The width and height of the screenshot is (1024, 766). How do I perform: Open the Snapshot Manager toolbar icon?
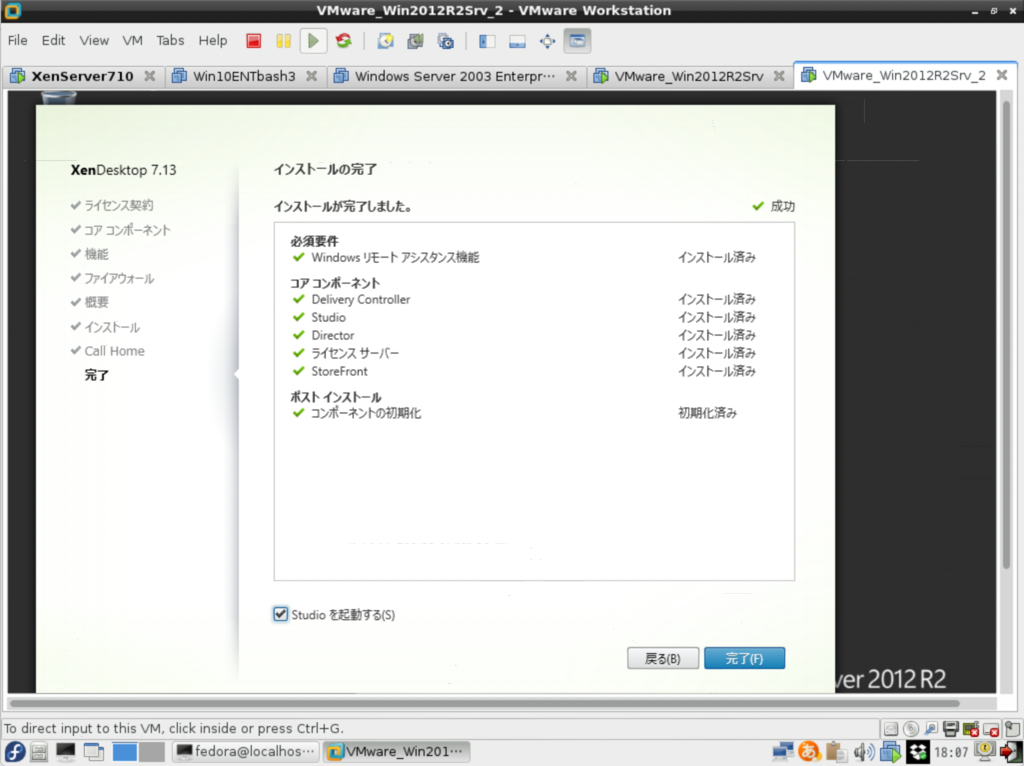coord(445,41)
